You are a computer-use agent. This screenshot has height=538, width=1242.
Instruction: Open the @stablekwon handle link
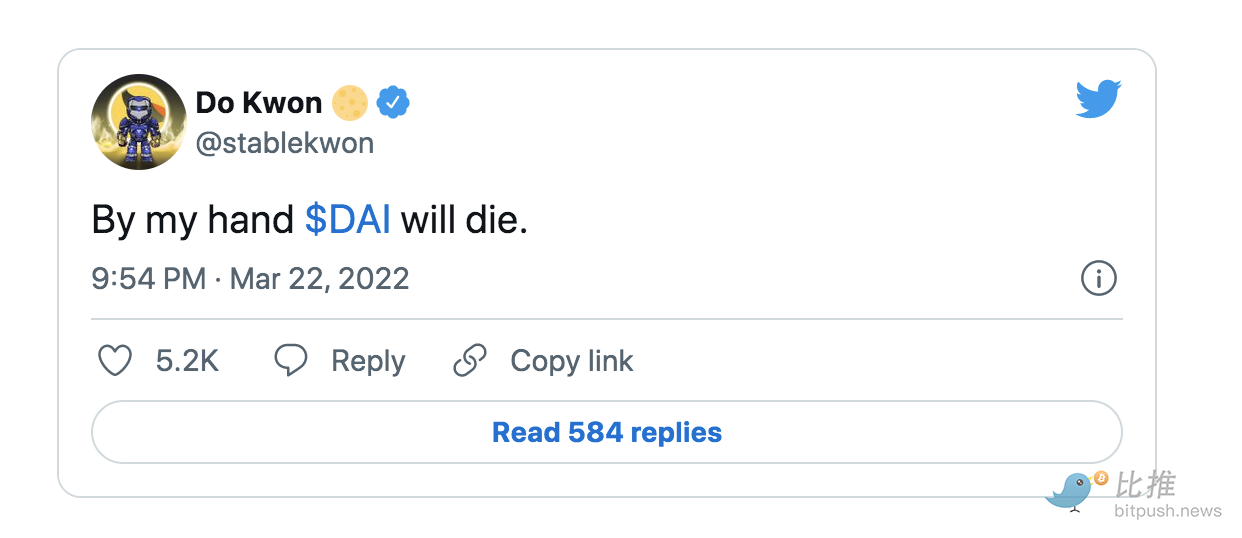pyautogui.click(x=285, y=143)
